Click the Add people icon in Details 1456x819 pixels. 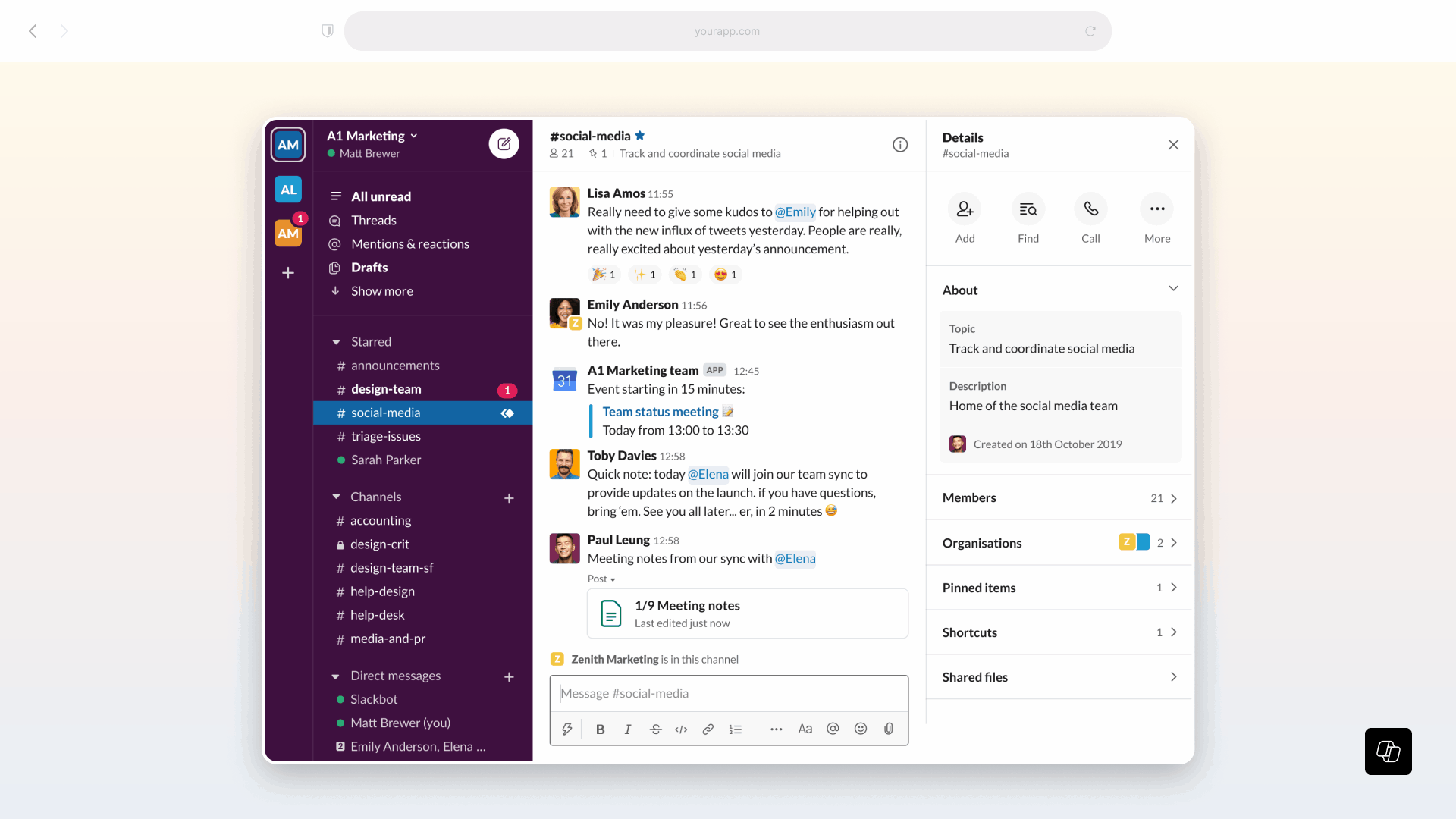(x=965, y=209)
